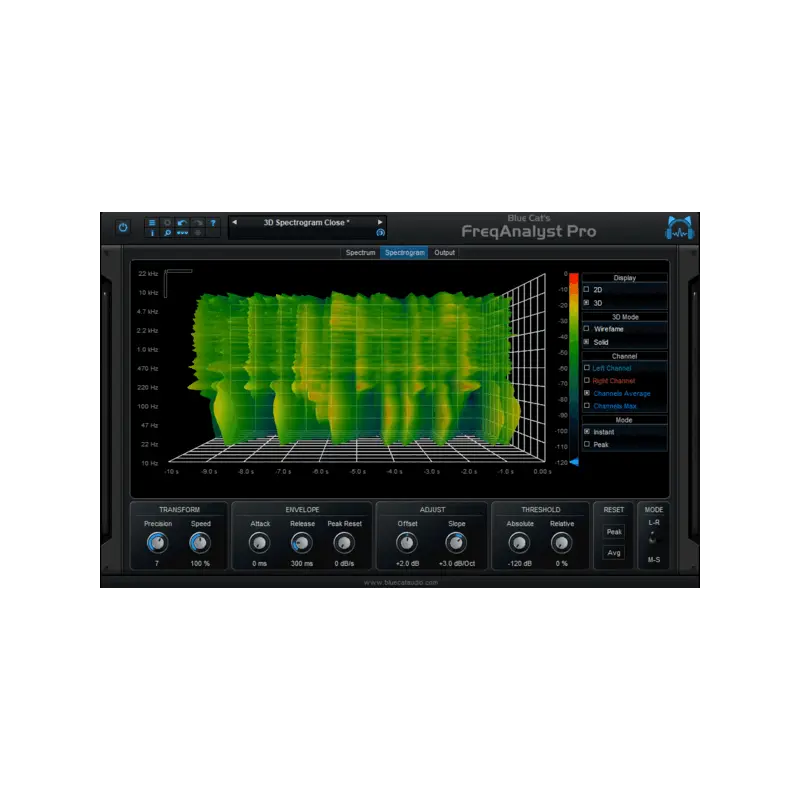This screenshot has height=800, width=800.
Task: Open help with the question mark icon
Action: 213,222
